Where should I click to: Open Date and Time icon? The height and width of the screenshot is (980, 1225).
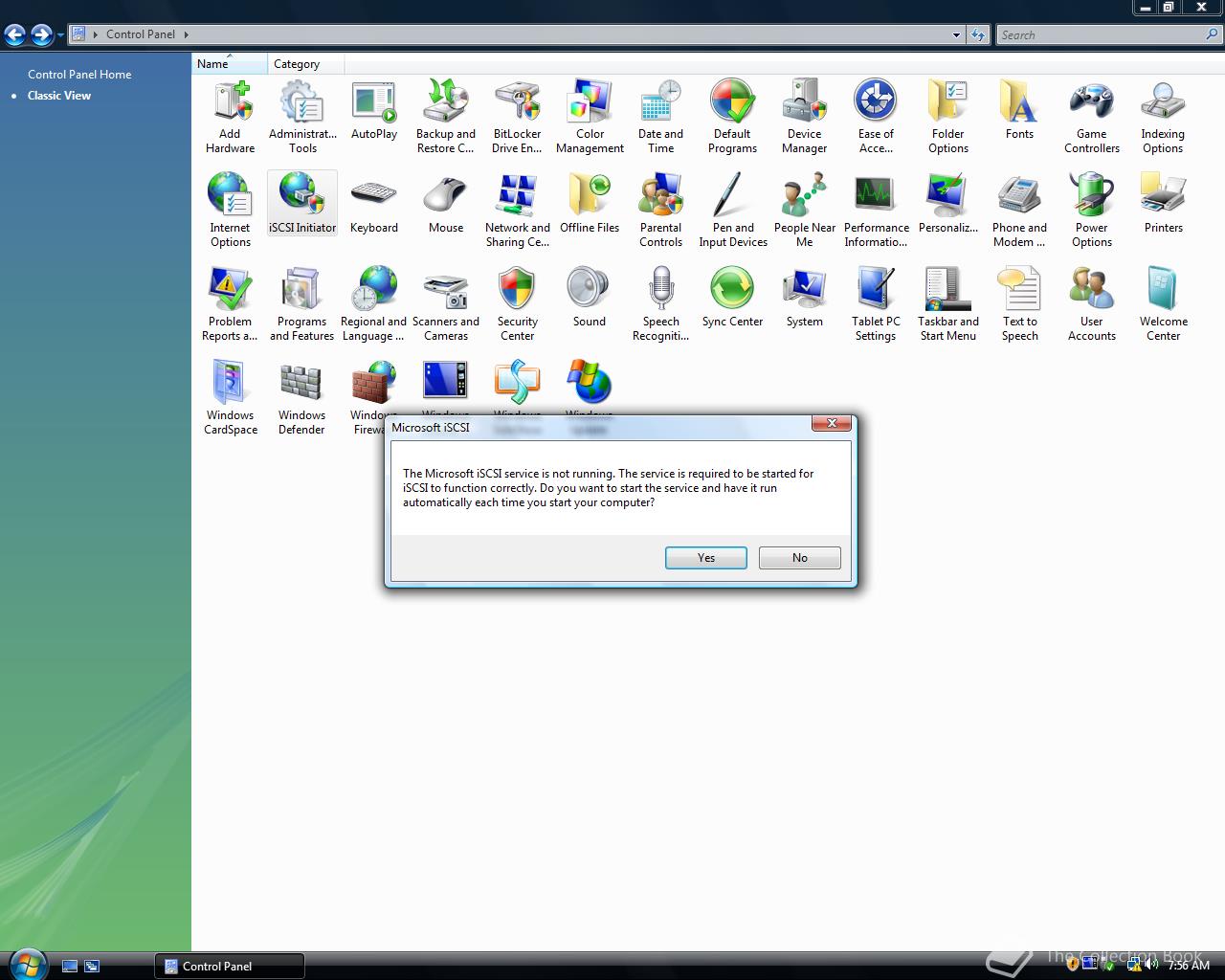tap(661, 116)
